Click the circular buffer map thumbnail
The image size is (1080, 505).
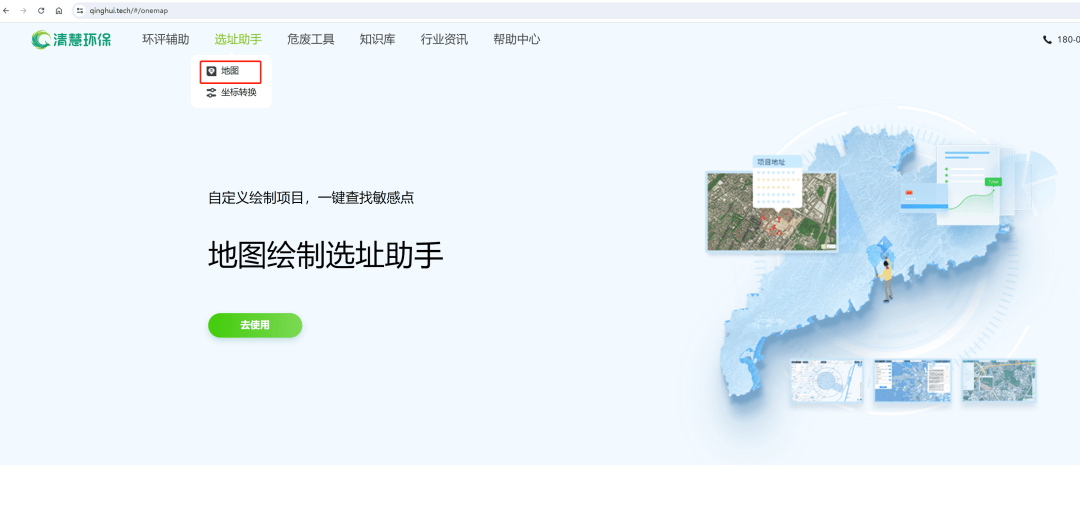(x=827, y=380)
